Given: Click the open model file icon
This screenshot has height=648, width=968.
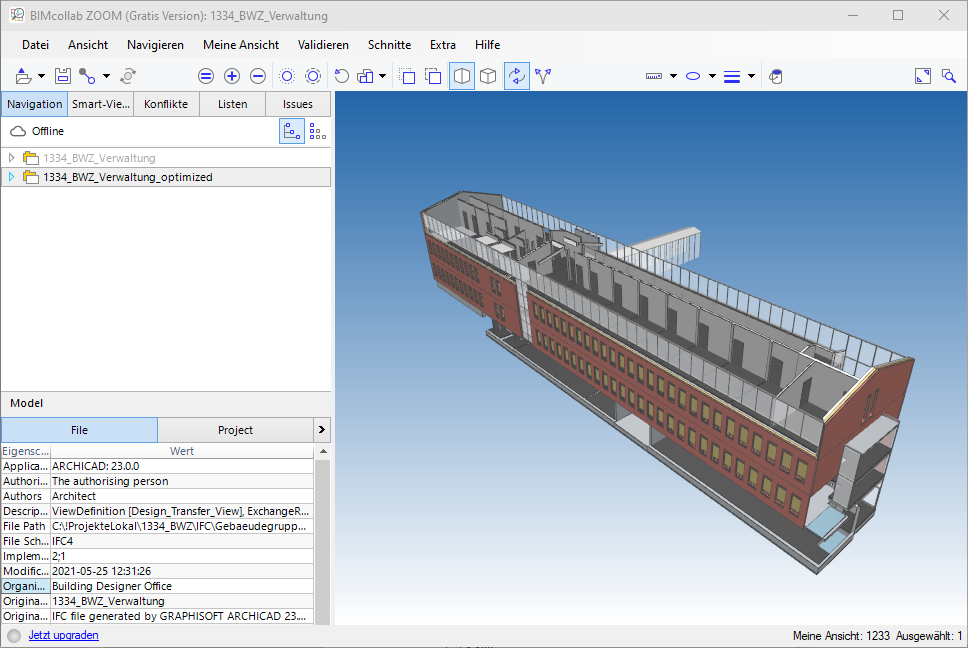Looking at the screenshot, I should pyautogui.click(x=23, y=77).
